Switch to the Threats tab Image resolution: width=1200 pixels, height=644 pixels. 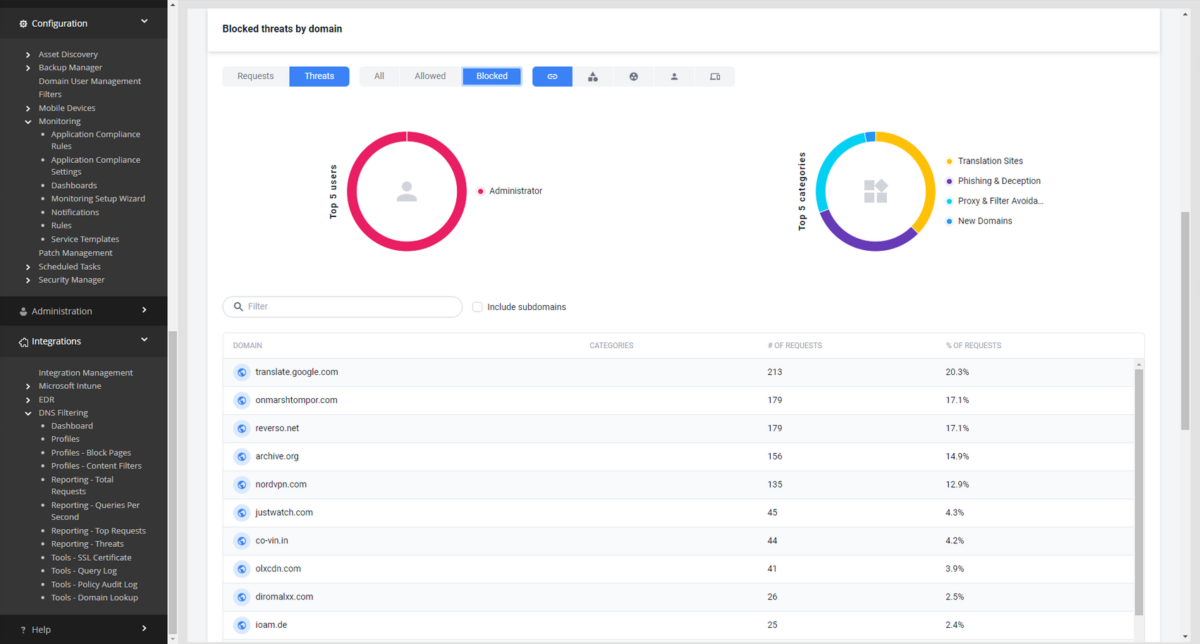click(319, 76)
